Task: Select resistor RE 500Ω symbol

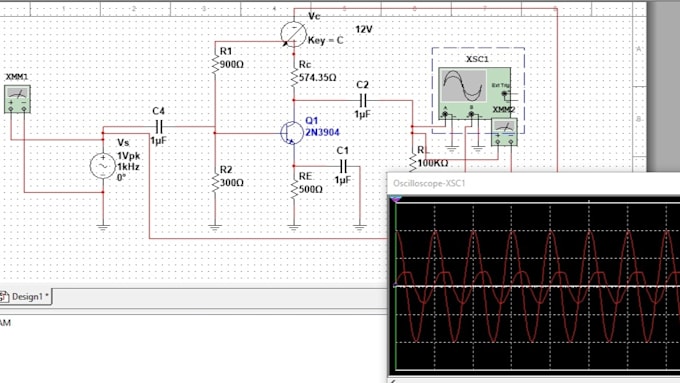Action: pos(294,189)
